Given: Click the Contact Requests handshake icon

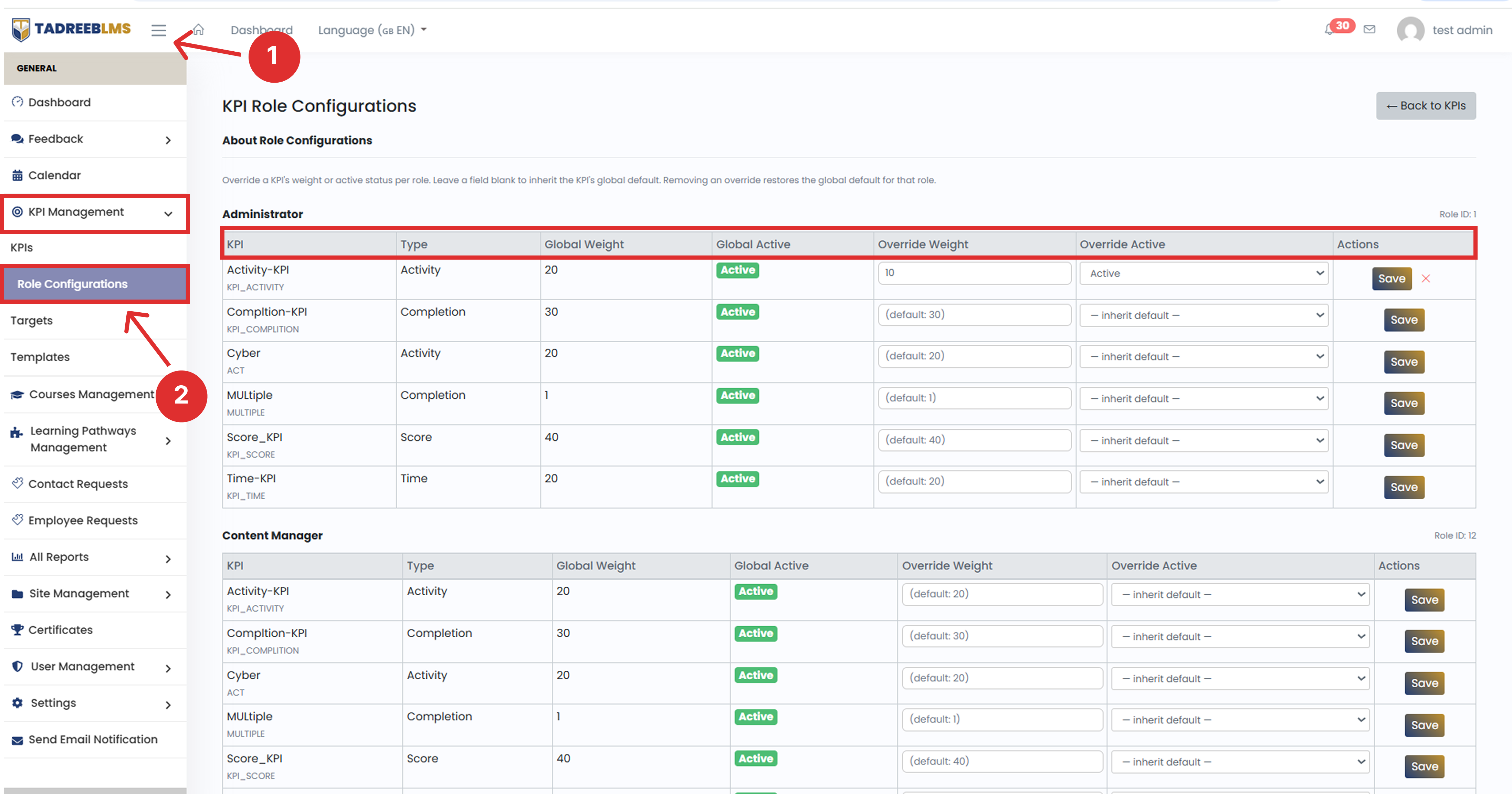Looking at the screenshot, I should [18, 483].
